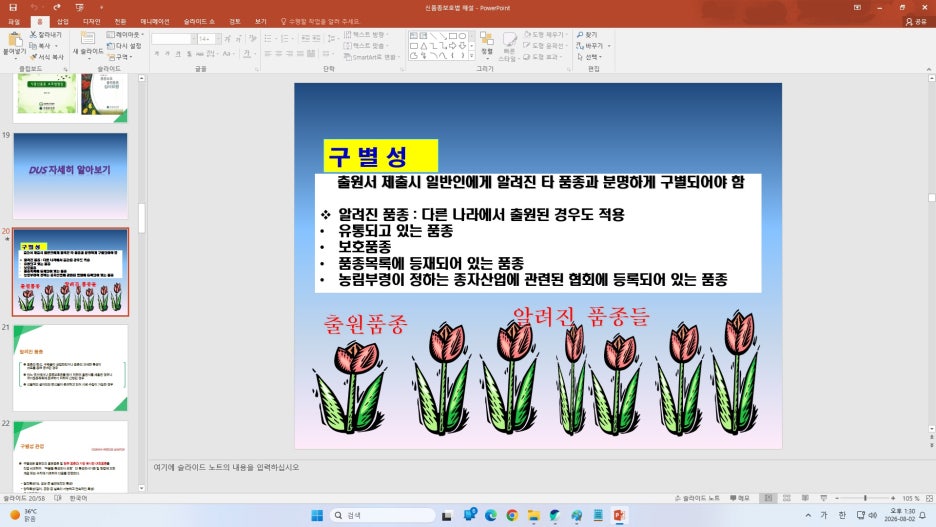Open the Slide Show (슬라이드 쇼) tab

pos(199,21)
